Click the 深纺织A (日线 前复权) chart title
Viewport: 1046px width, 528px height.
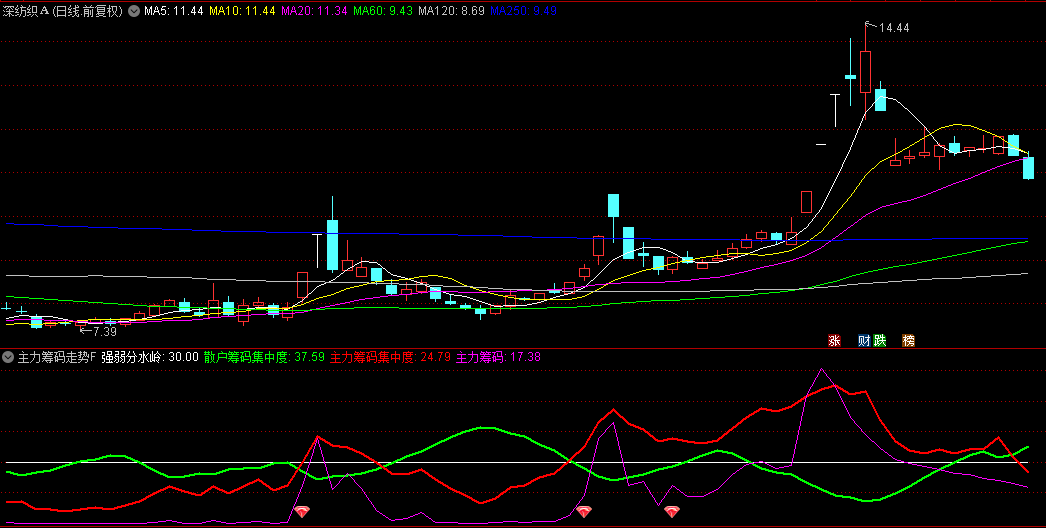click(x=62, y=11)
